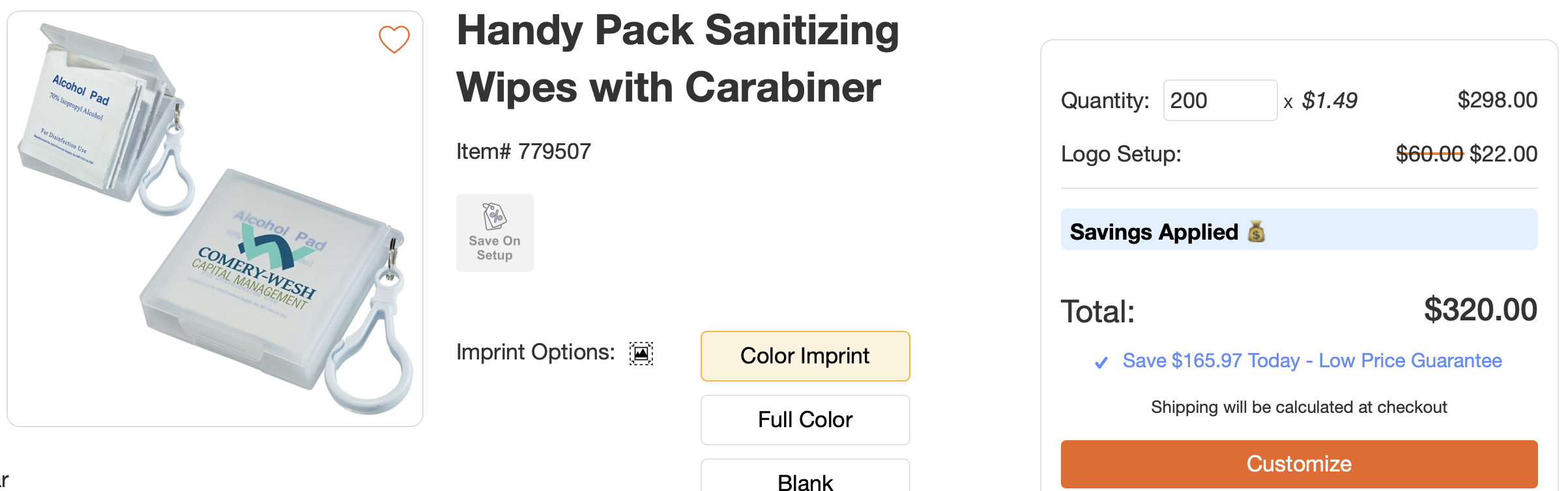
Task: Click the crossed-out $60.00 setup price
Action: 1429,154
